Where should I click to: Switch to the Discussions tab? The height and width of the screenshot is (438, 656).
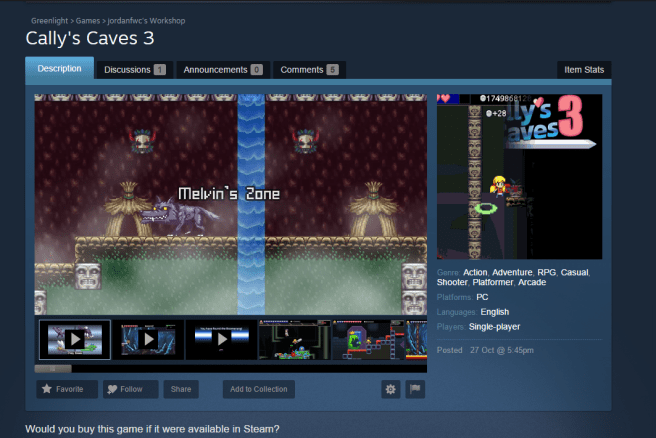click(x=134, y=70)
